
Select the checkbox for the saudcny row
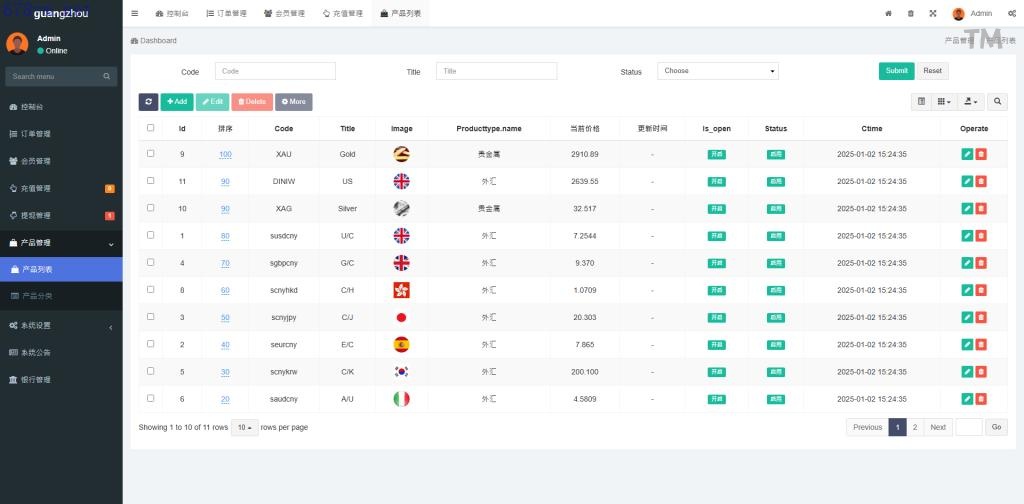(151, 398)
